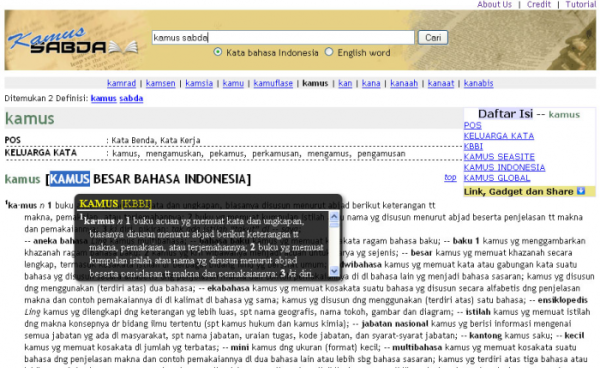Screen dimensions: 600x368
Task: Click the Kamus SABDA logo
Action: pos(73,41)
